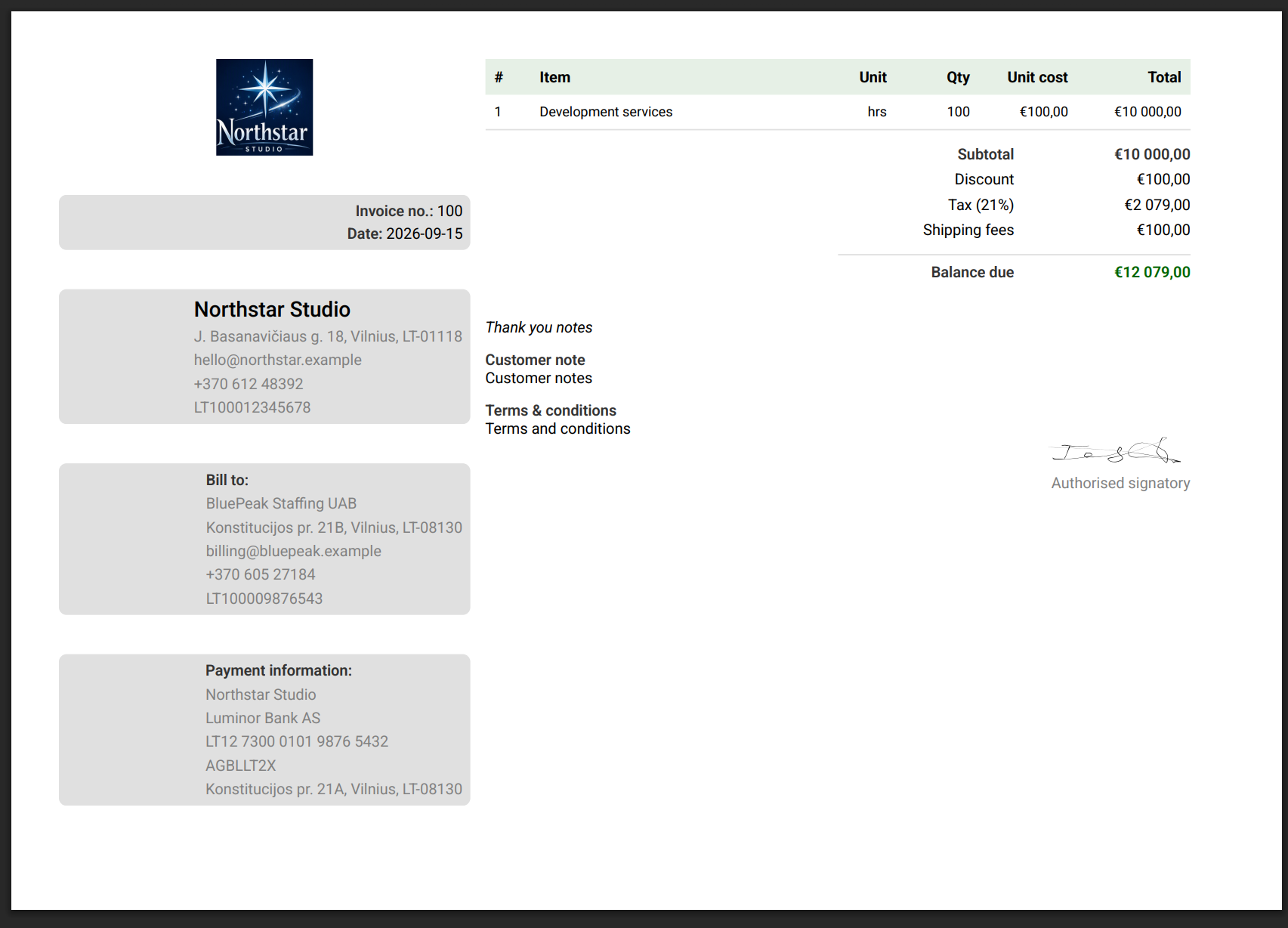Click the Payment information: label
This screenshot has width=1288, height=928.
pos(279,670)
